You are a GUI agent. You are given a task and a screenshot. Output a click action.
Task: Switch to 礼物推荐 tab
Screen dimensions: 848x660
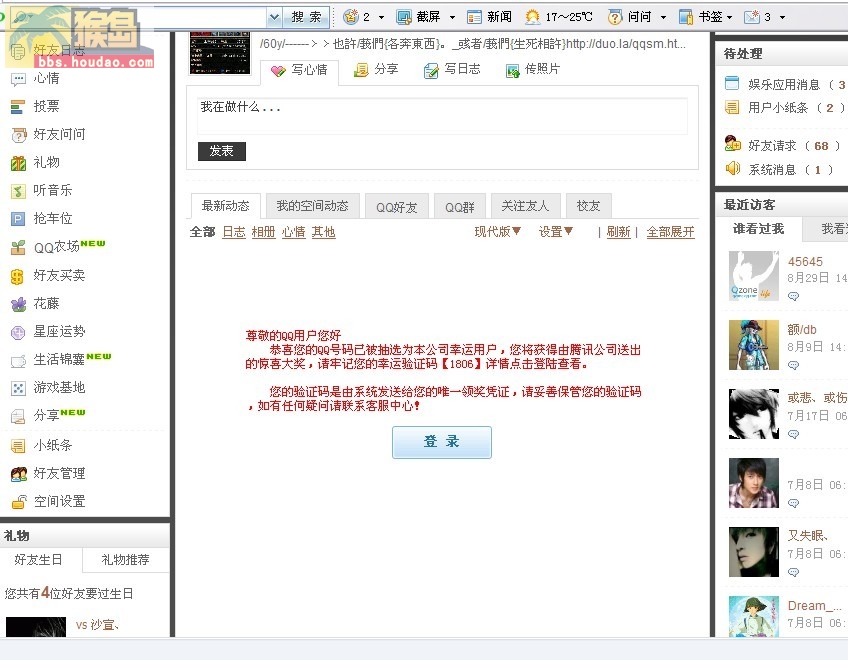pyautogui.click(x=125, y=560)
